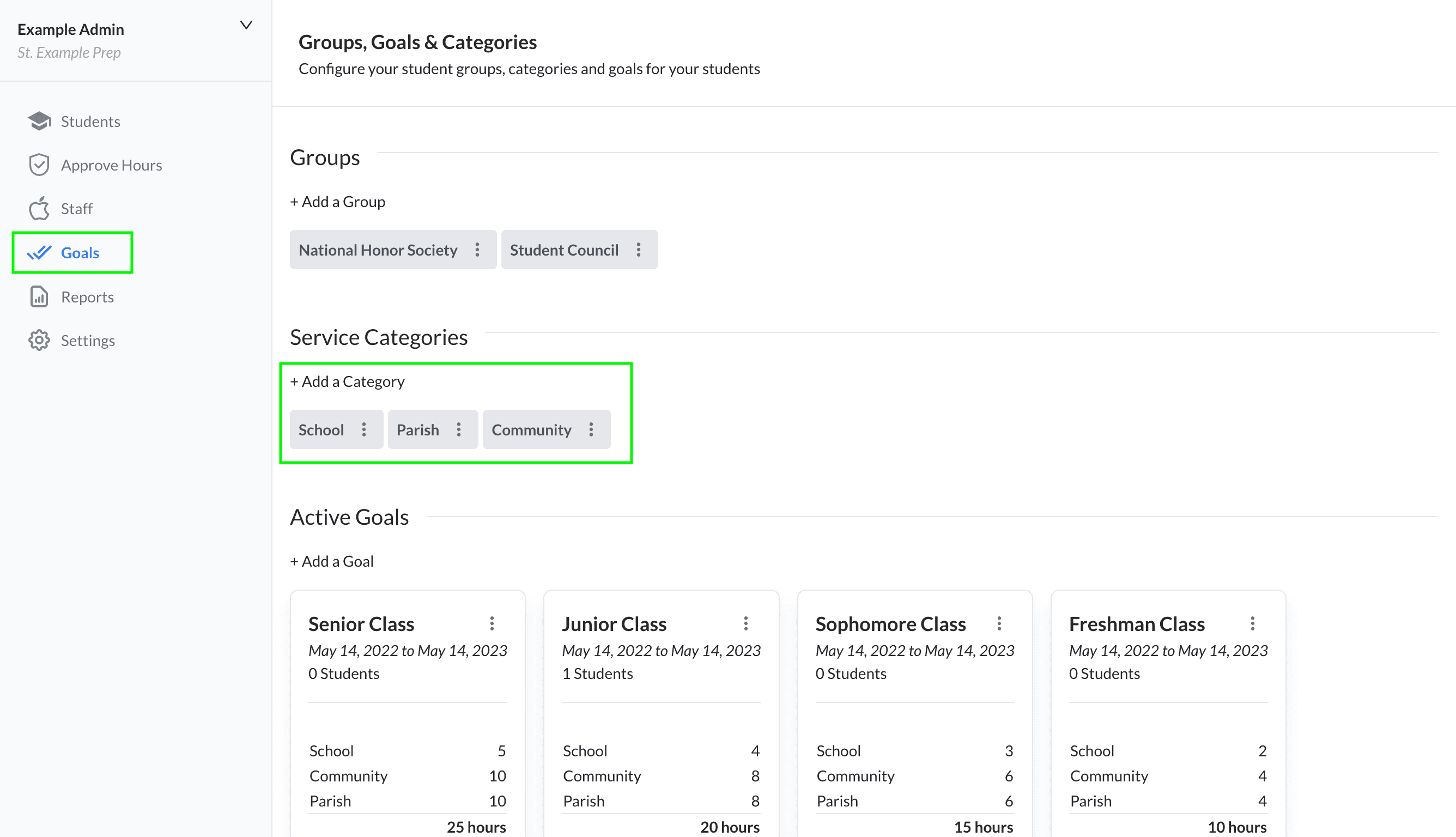Screen dimensions: 1456x837
Task: Click "1 Students" on Junior Class card
Action: coord(597,673)
